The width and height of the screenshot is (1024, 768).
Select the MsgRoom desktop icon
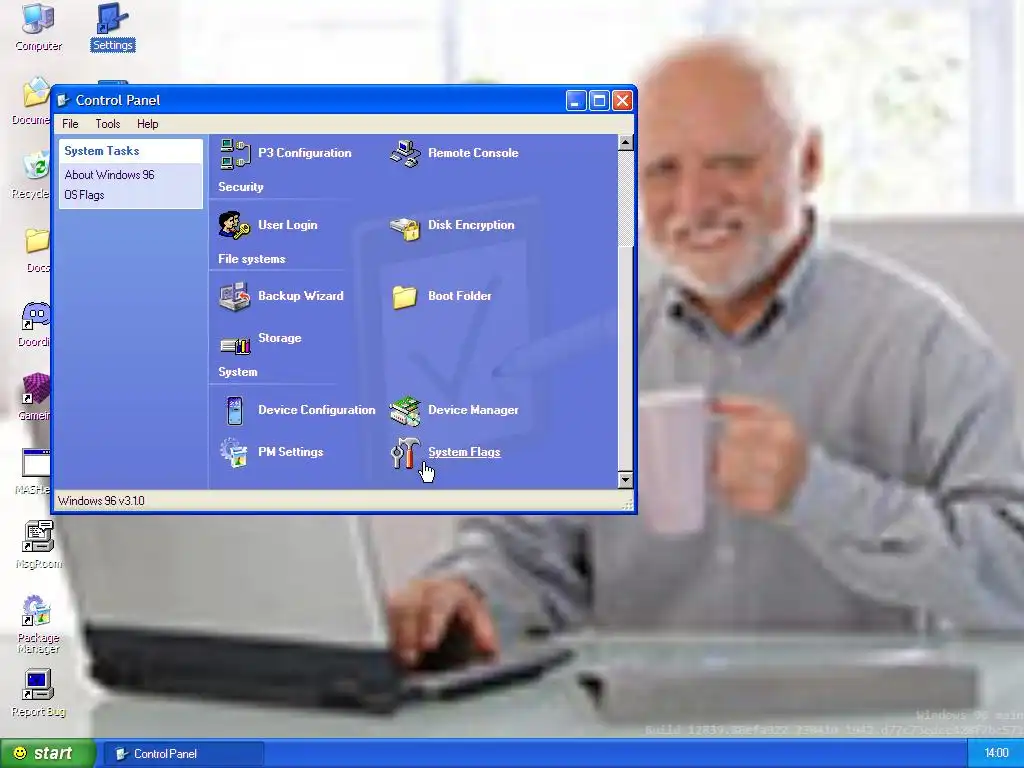[39, 545]
